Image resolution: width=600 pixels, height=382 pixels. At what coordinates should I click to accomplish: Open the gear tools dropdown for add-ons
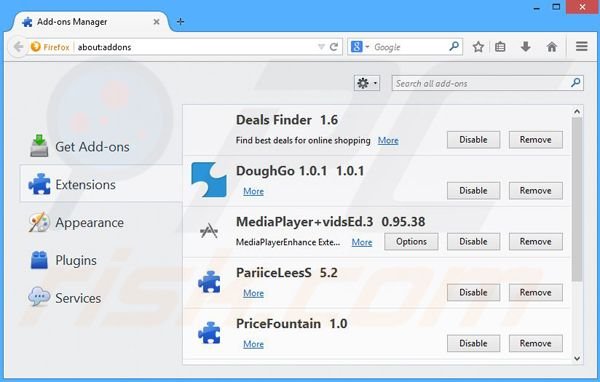click(x=367, y=83)
